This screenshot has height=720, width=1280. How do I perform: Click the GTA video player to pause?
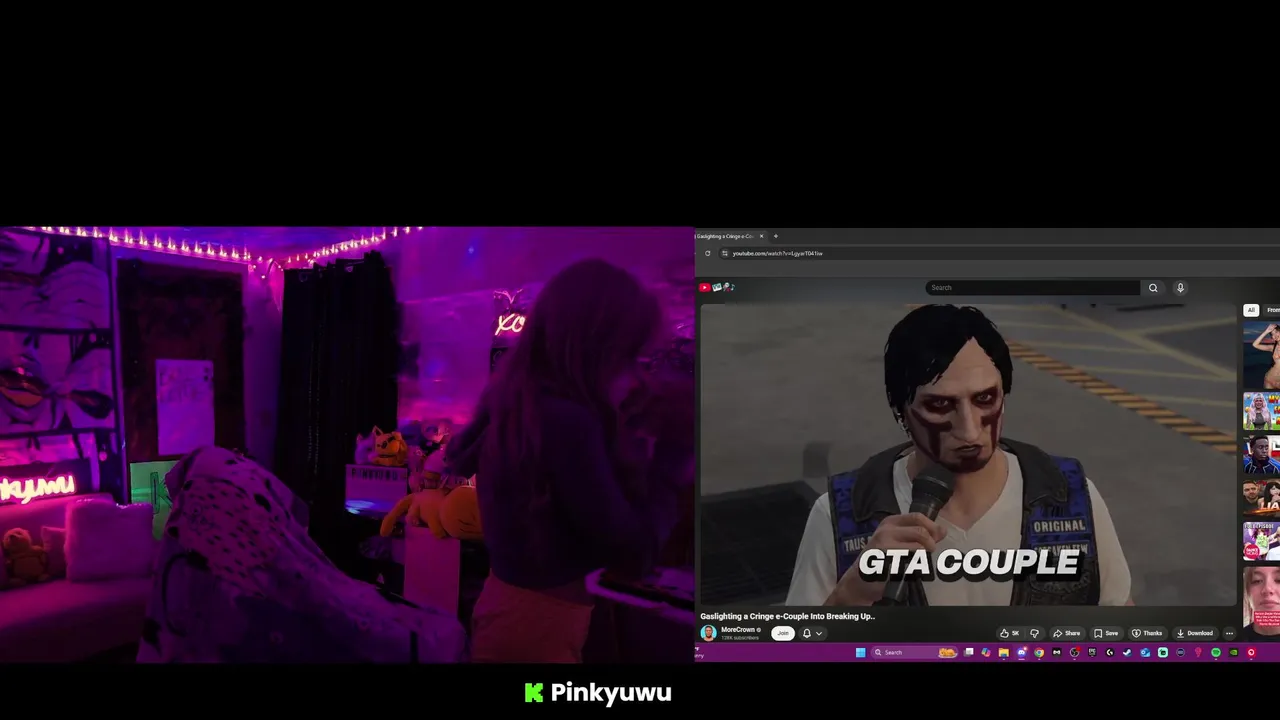point(968,455)
